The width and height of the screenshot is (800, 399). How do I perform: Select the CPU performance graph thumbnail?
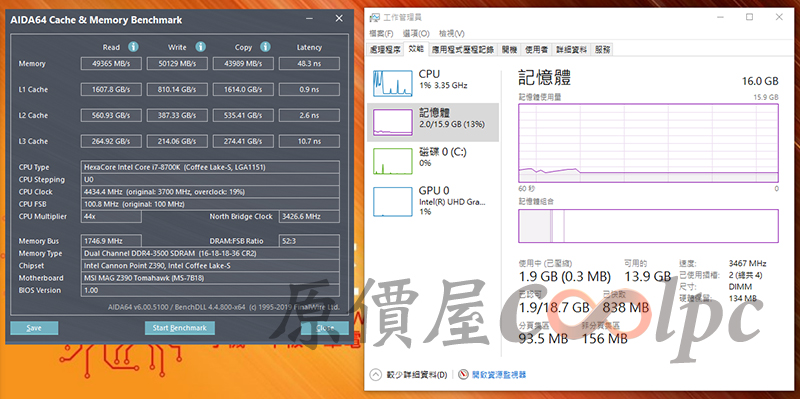[392, 83]
